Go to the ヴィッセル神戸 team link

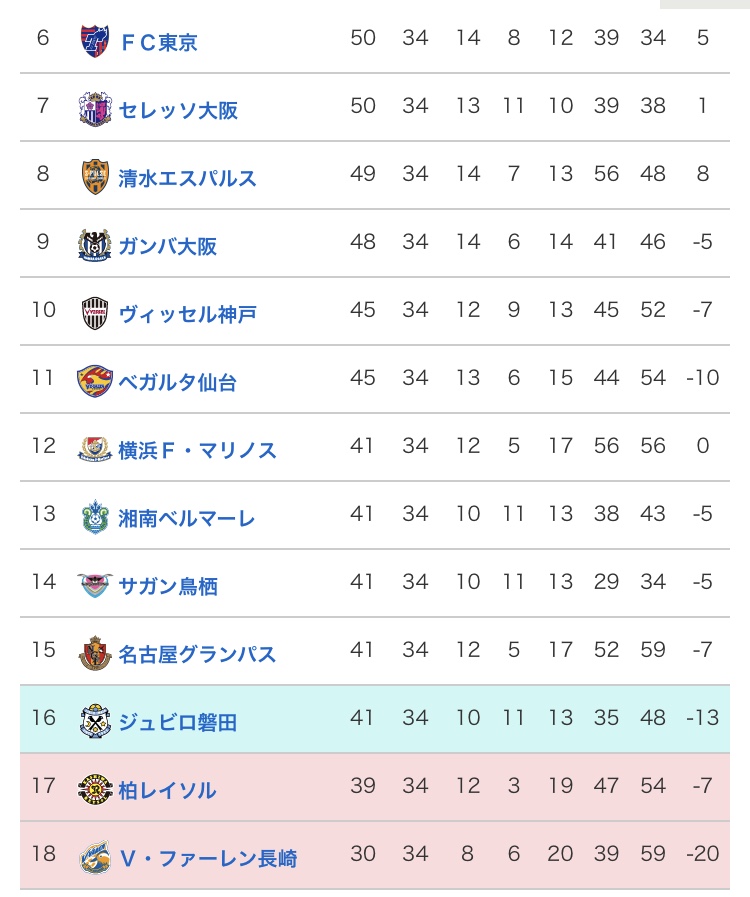click(x=187, y=314)
